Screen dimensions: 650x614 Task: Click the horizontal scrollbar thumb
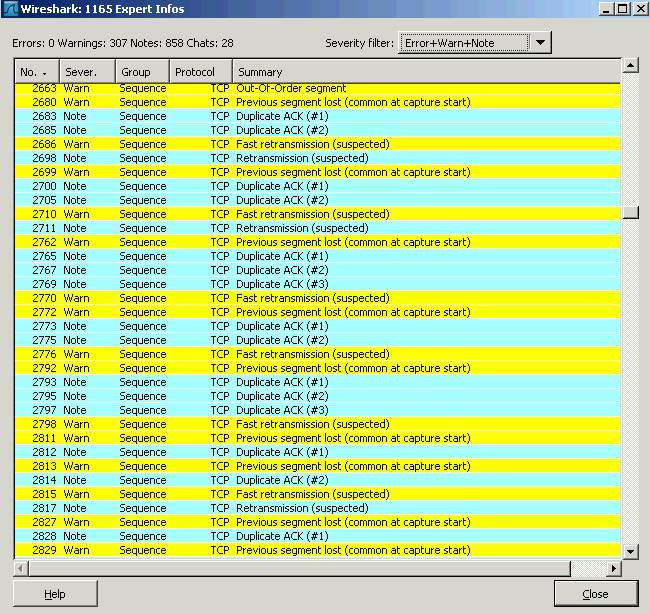(x=299, y=568)
